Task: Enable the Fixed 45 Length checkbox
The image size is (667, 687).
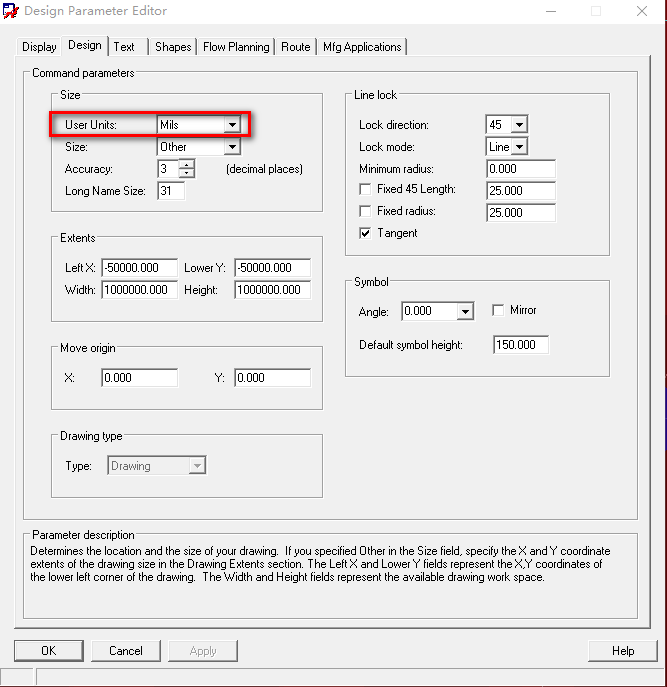Action: tap(365, 189)
